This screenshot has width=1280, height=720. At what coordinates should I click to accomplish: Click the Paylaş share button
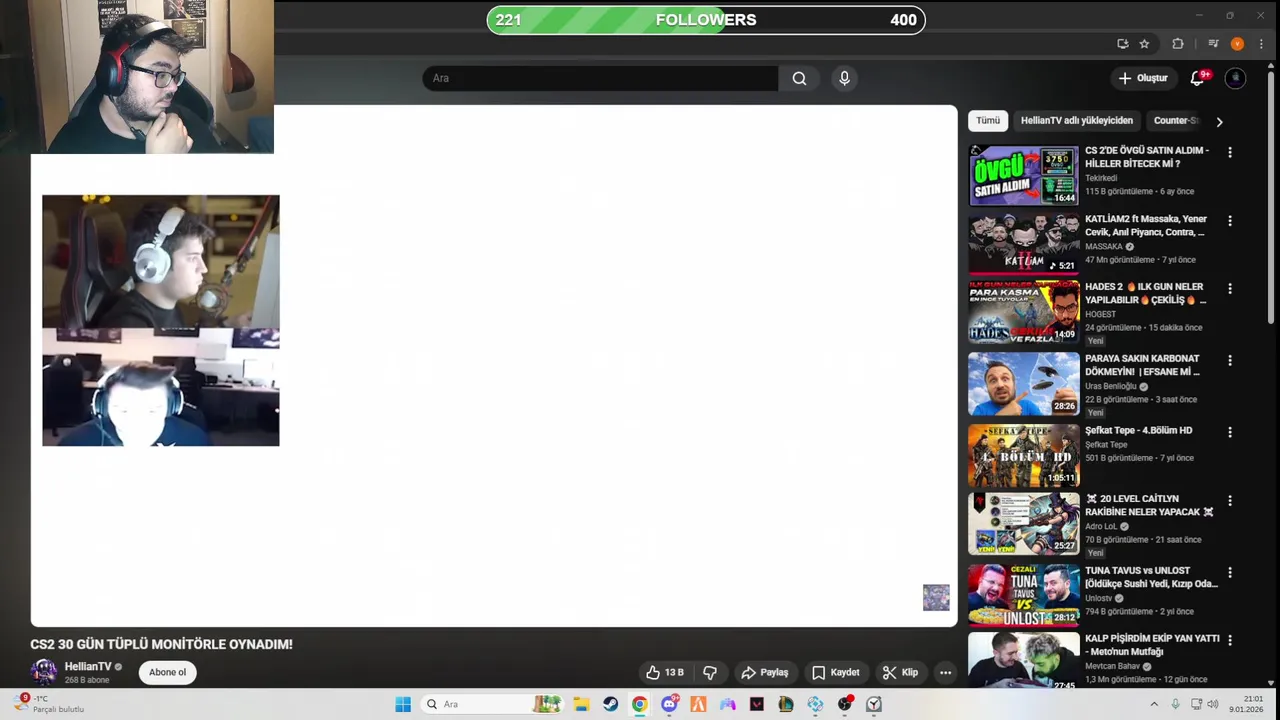[765, 673]
